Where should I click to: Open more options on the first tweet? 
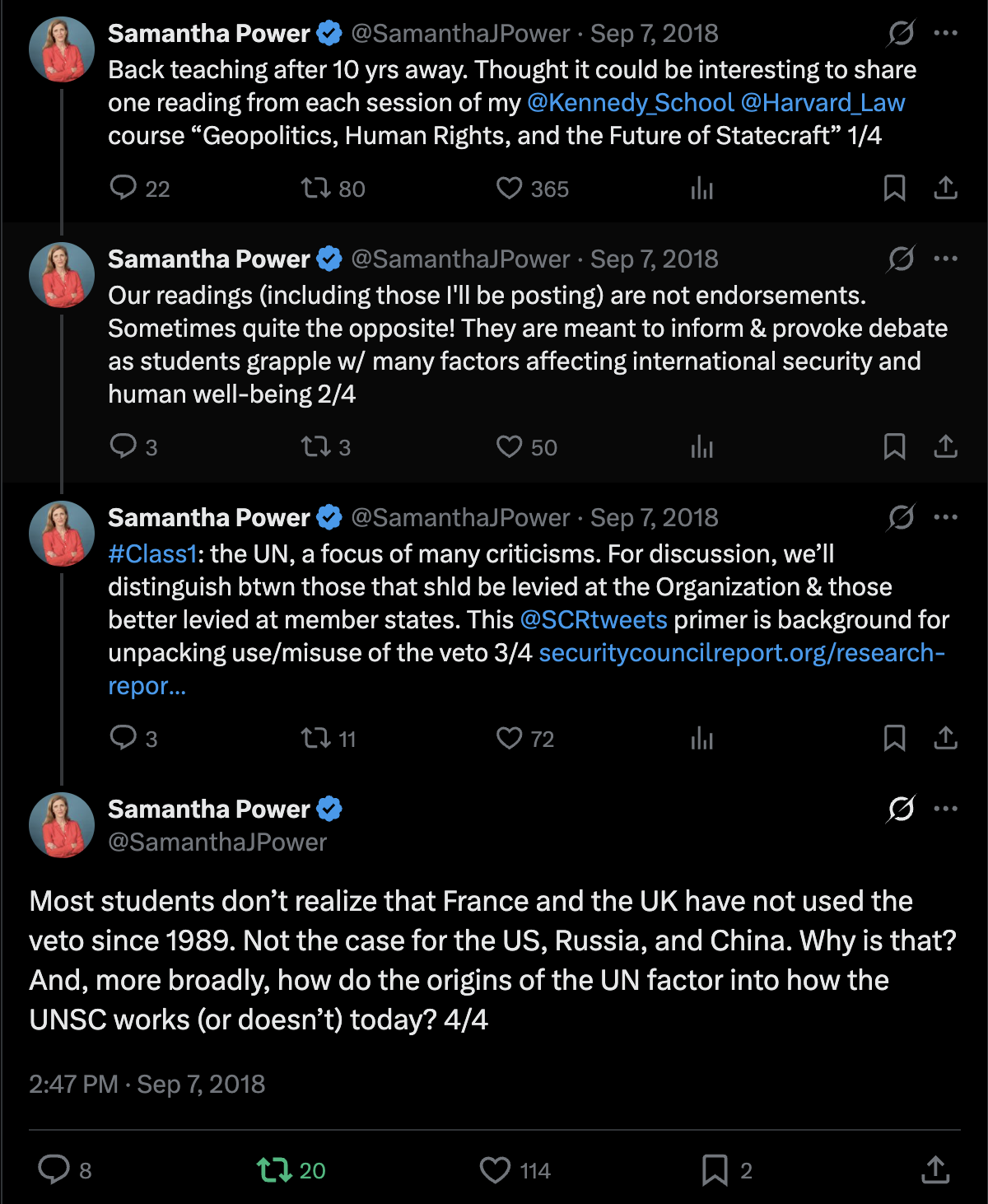click(945, 33)
